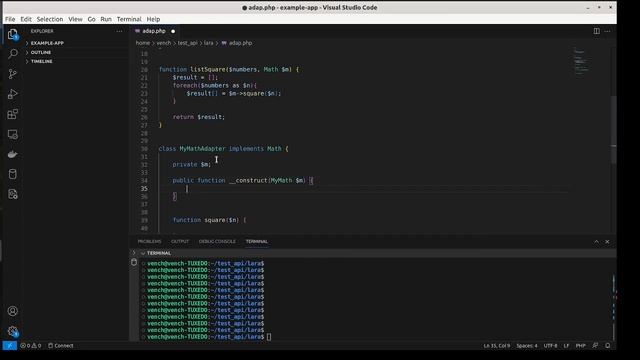Click the 'home' breadcrumb segment
Viewport: 640px width, 360px height.
[x=142, y=43]
